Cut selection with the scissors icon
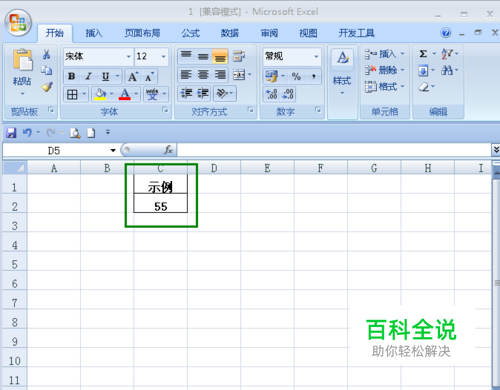Image resolution: width=500 pixels, height=390 pixels. click(46, 54)
